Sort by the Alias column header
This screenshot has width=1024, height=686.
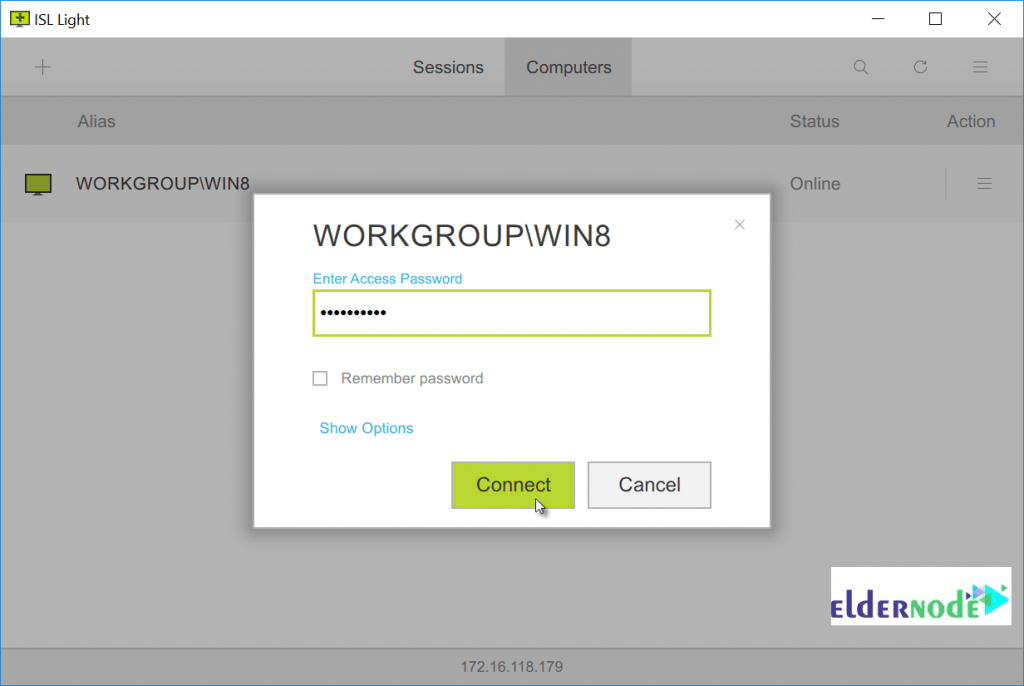[96, 121]
